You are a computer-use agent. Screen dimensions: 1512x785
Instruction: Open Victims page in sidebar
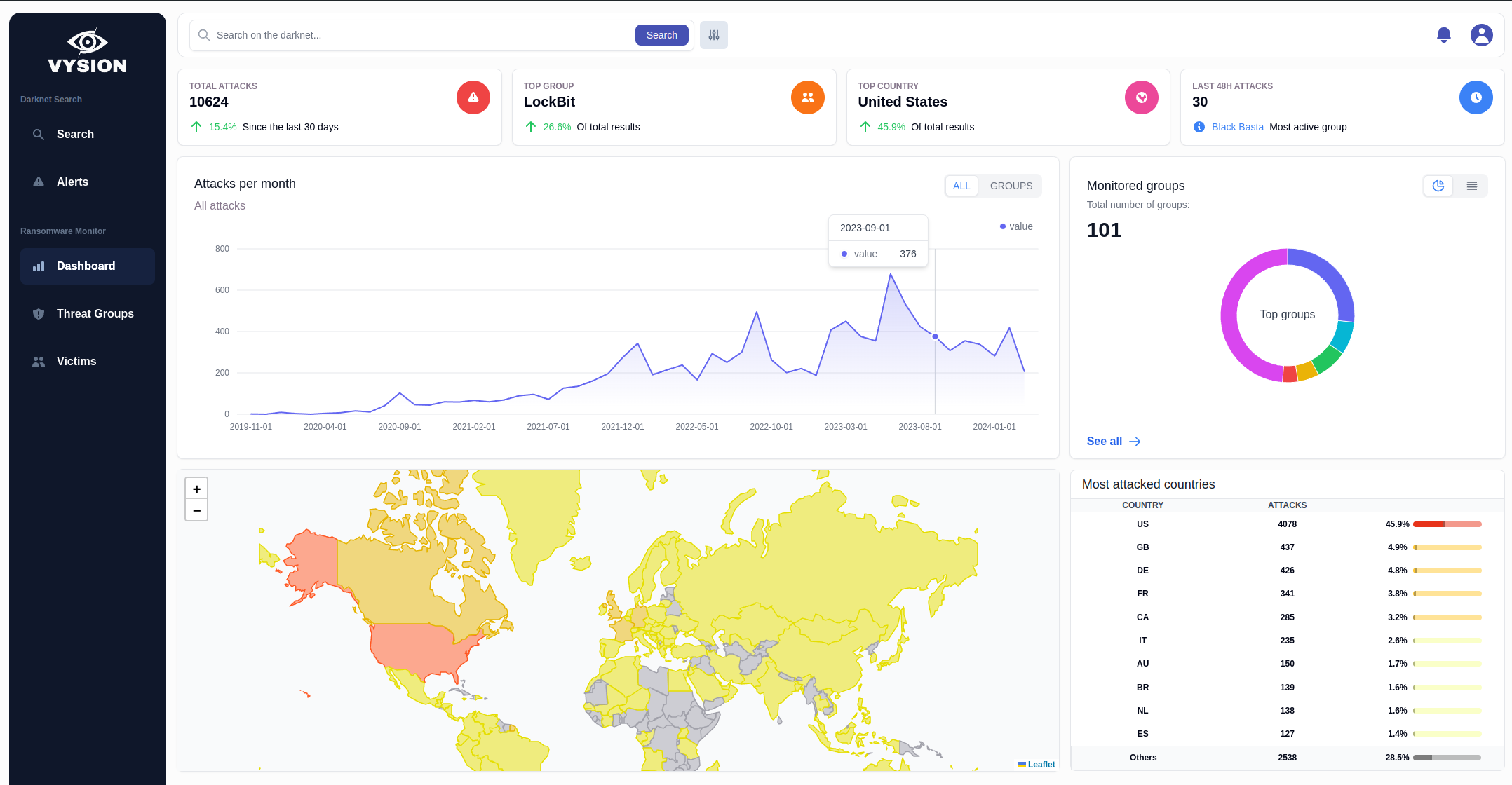76,361
